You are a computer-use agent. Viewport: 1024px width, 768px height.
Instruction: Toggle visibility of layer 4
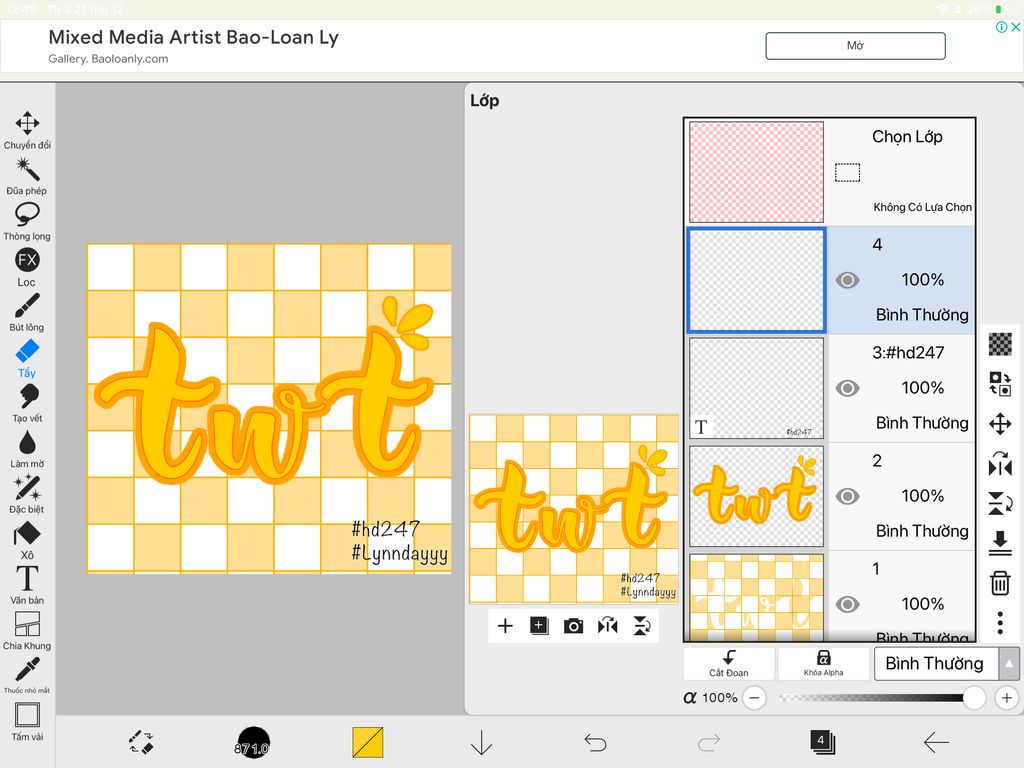[847, 280]
